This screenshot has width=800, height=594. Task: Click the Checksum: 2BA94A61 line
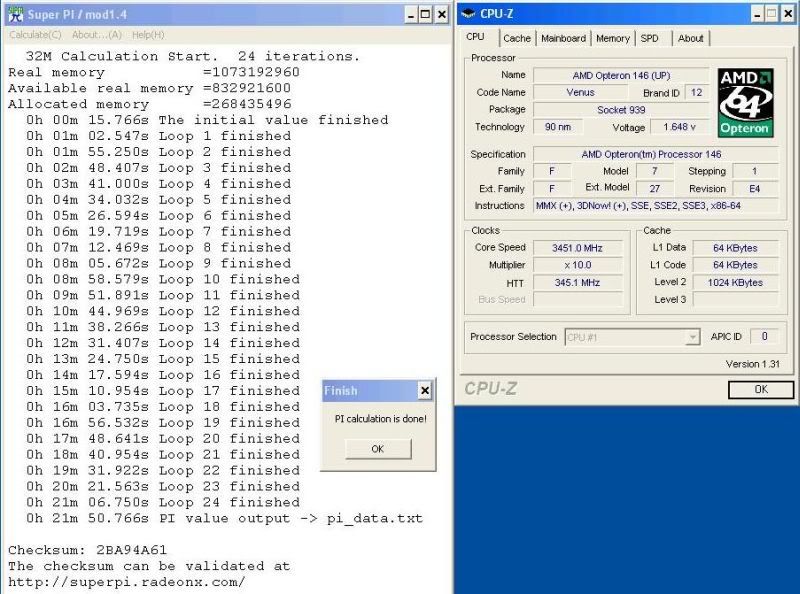tap(87, 550)
